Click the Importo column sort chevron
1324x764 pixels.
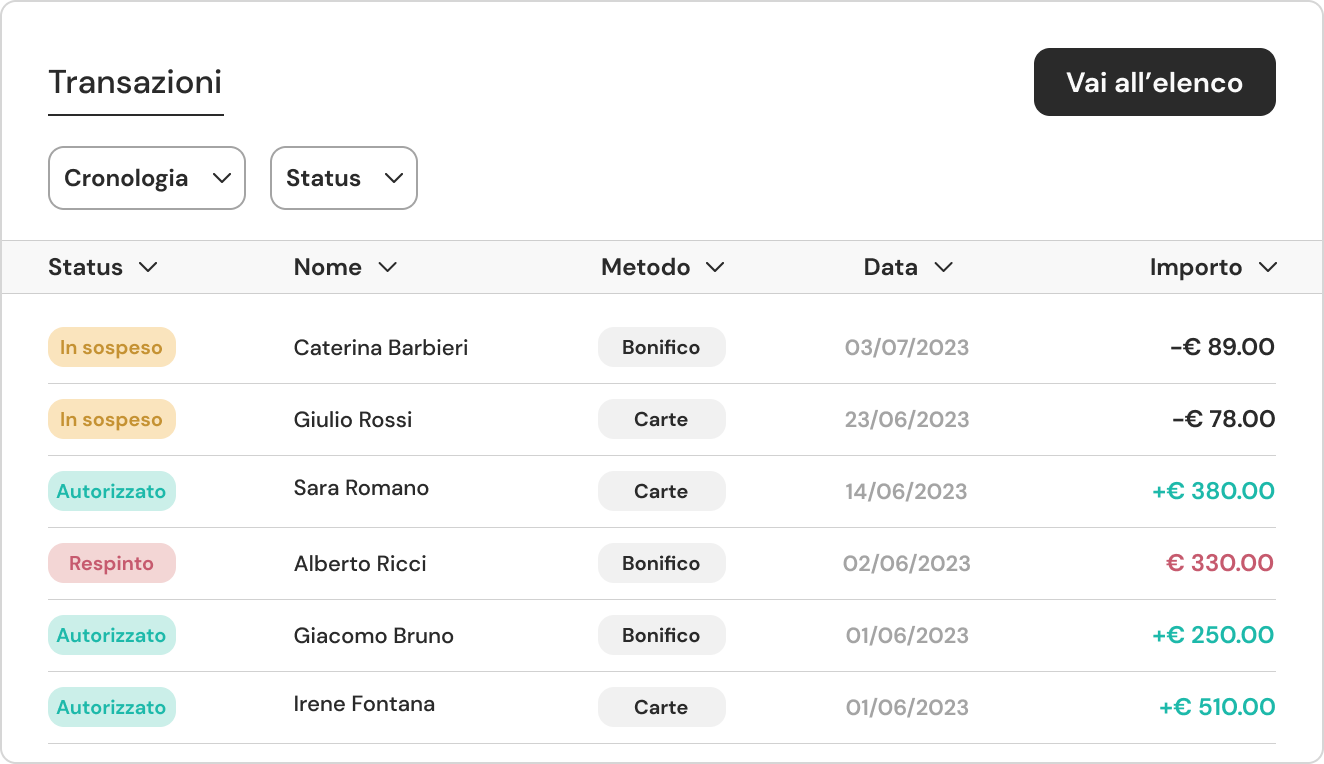click(1267, 267)
